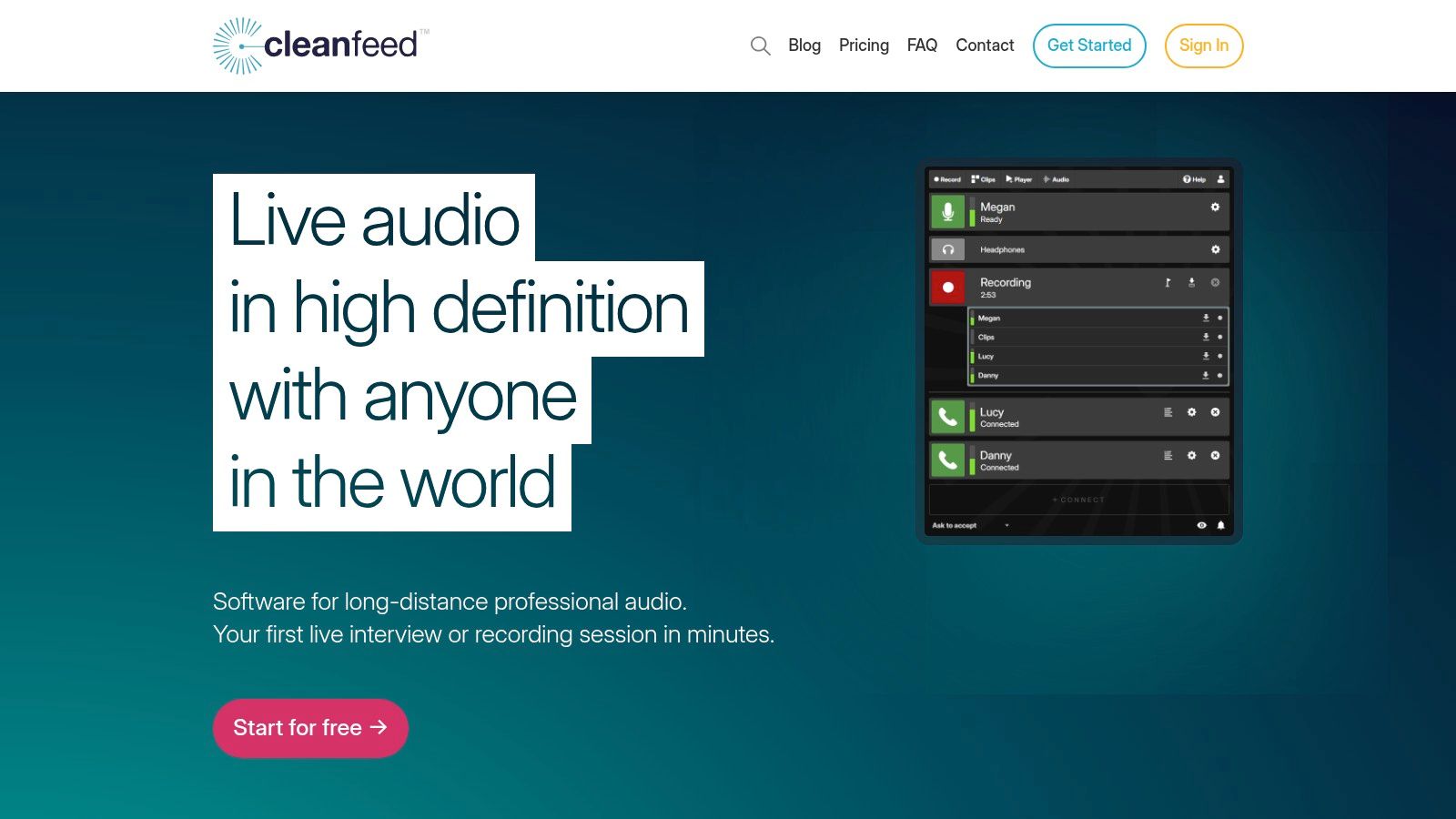1456x819 pixels.
Task: Toggle the notification bell at bottom right
Action: pos(1221,526)
